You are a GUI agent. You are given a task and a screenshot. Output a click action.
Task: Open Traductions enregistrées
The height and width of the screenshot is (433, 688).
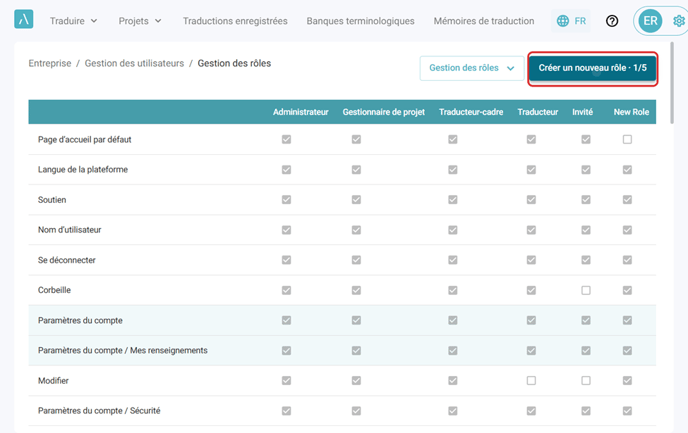235,21
